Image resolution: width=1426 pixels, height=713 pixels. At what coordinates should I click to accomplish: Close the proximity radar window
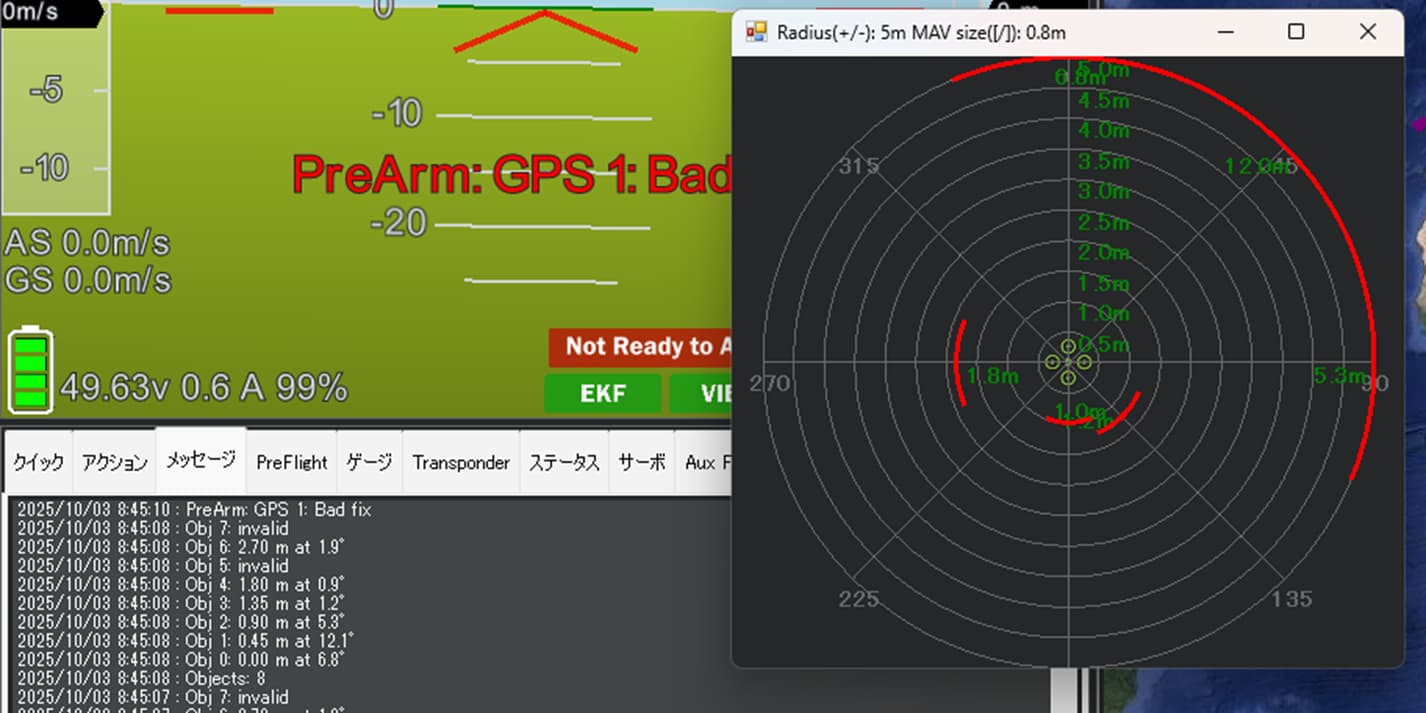tap(1367, 32)
